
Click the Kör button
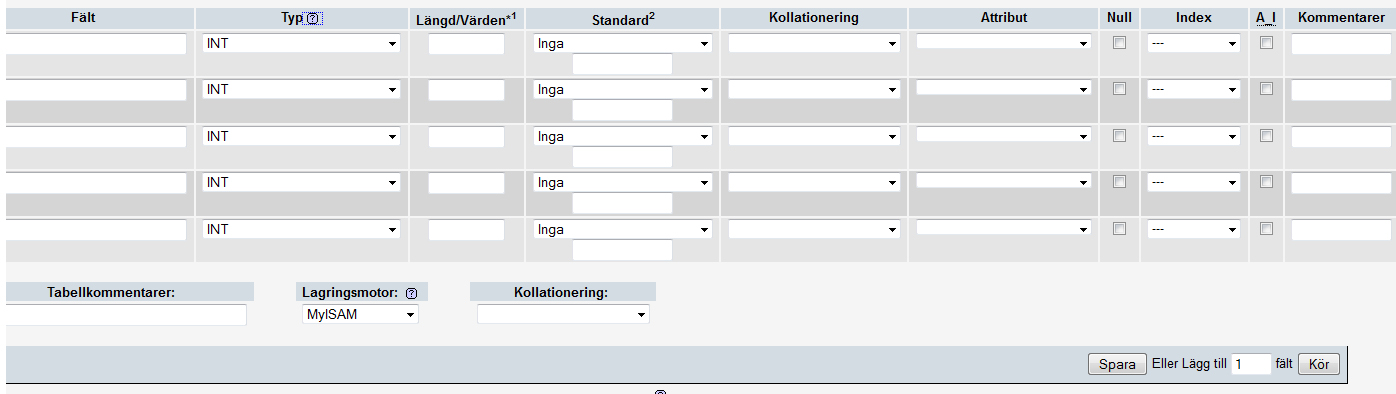tap(1319, 365)
